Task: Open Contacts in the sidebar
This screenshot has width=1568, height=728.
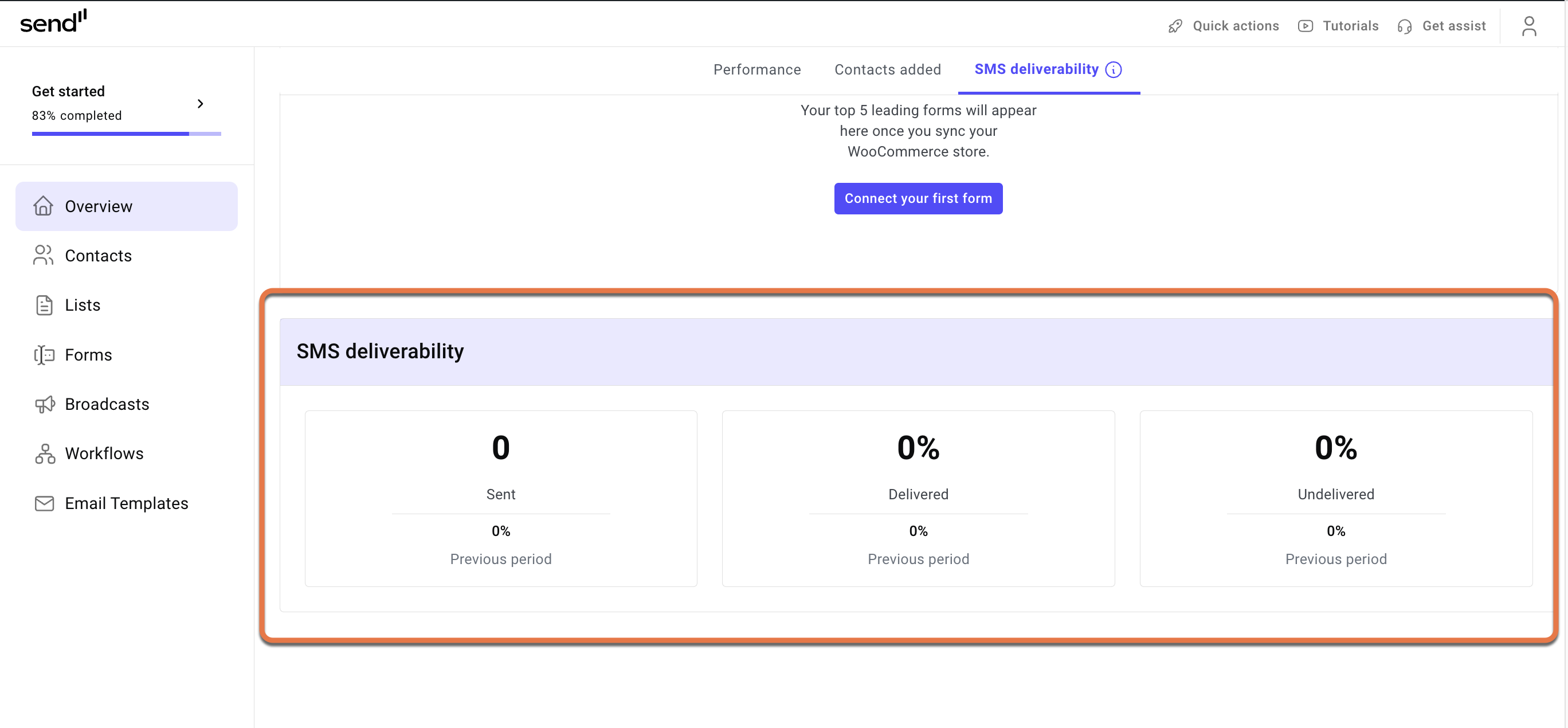Action: (126, 255)
